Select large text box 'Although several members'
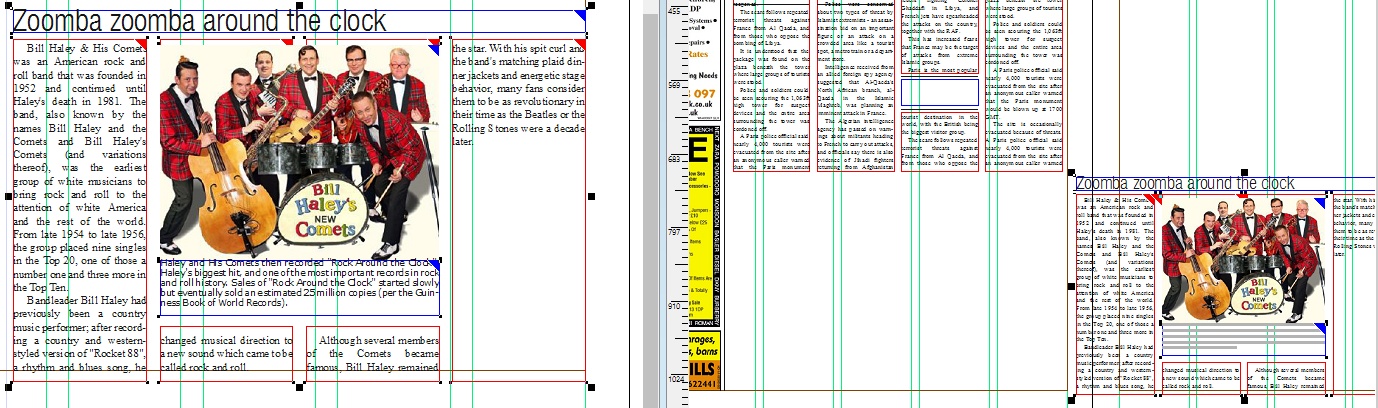Image resolution: width=1378 pixels, height=408 pixels. tap(373, 354)
